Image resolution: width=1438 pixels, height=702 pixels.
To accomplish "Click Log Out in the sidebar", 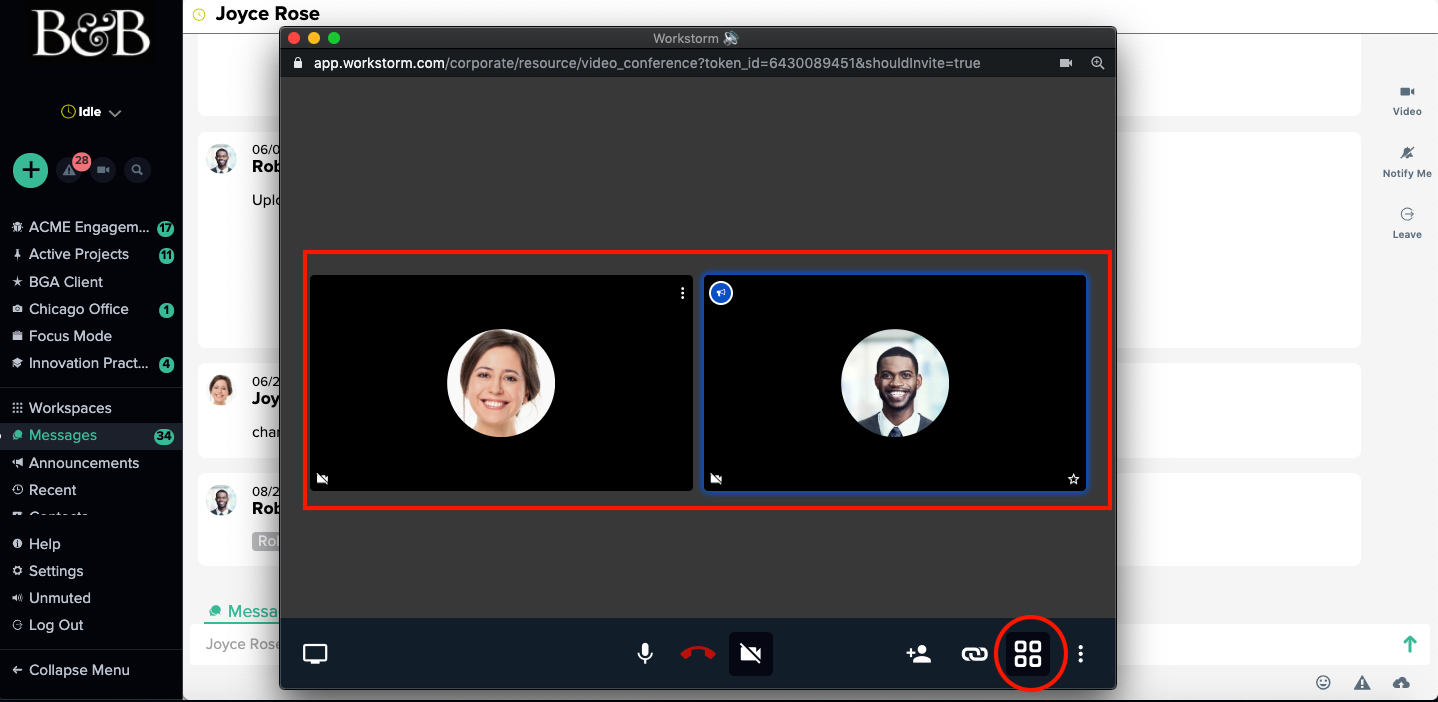I will click(56, 625).
